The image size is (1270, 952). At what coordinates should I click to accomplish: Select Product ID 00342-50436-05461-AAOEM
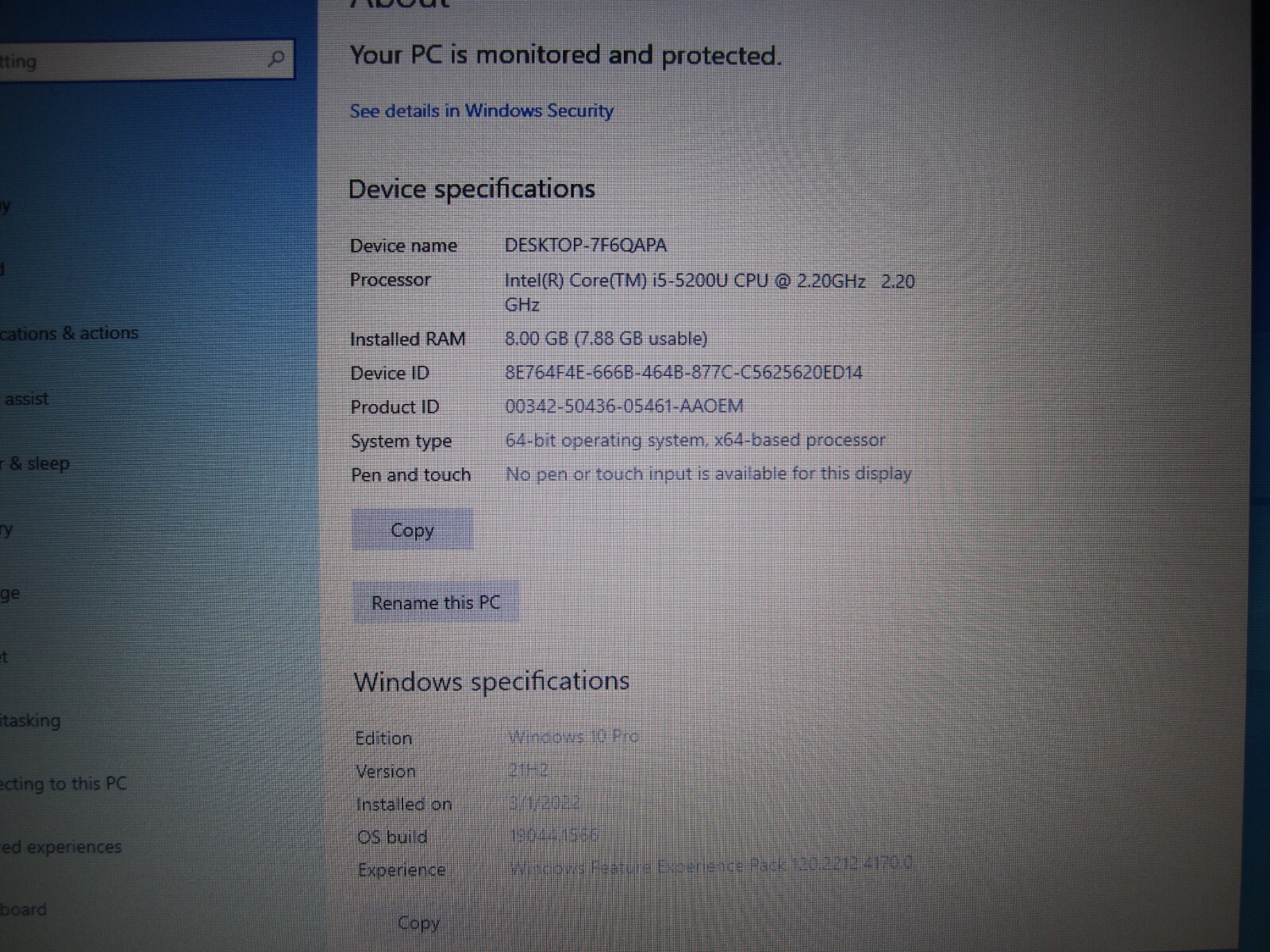click(x=624, y=406)
